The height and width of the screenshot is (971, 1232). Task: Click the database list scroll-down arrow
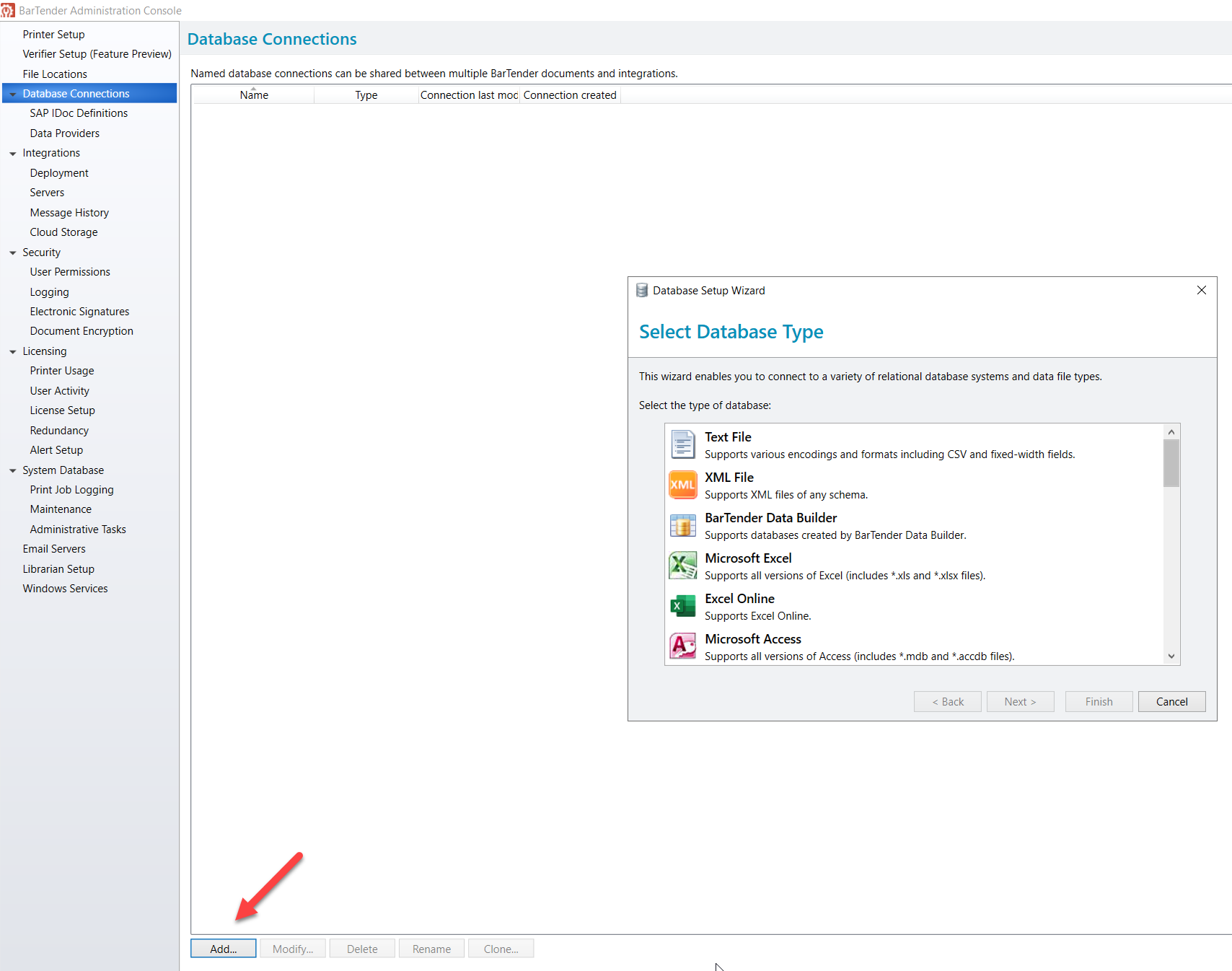pyautogui.click(x=1171, y=656)
